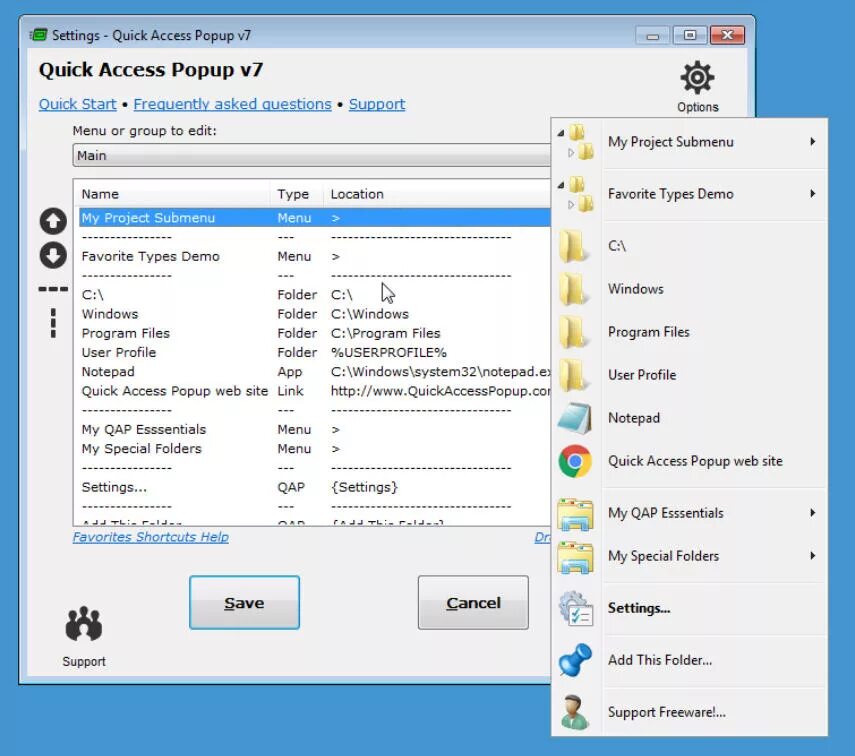The height and width of the screenshot is (756, 855).
Task: Click the My QAP Esssentials folder icon
Action: click(x=575, y=513)
